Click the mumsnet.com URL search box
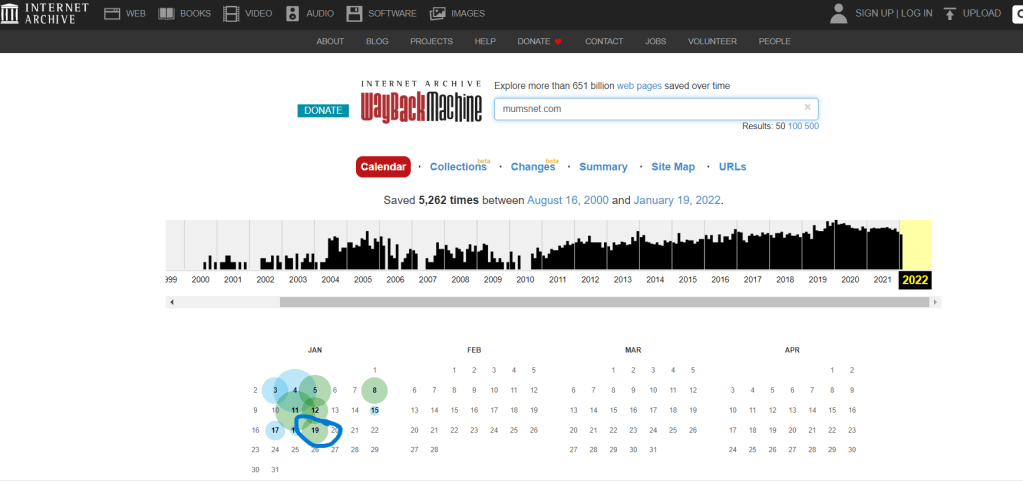 click(645, 108)
